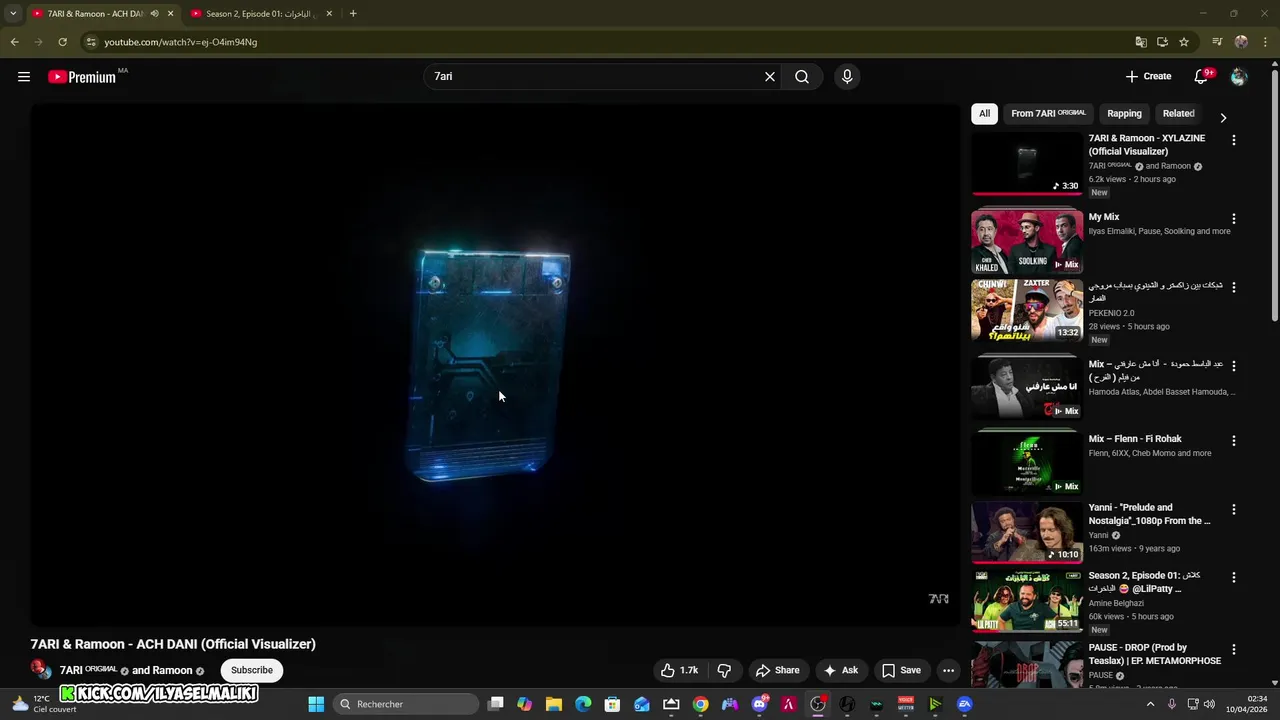Mute the 7ARI tab via speaker icon
1280x720 pixels.
coord(154,14)
